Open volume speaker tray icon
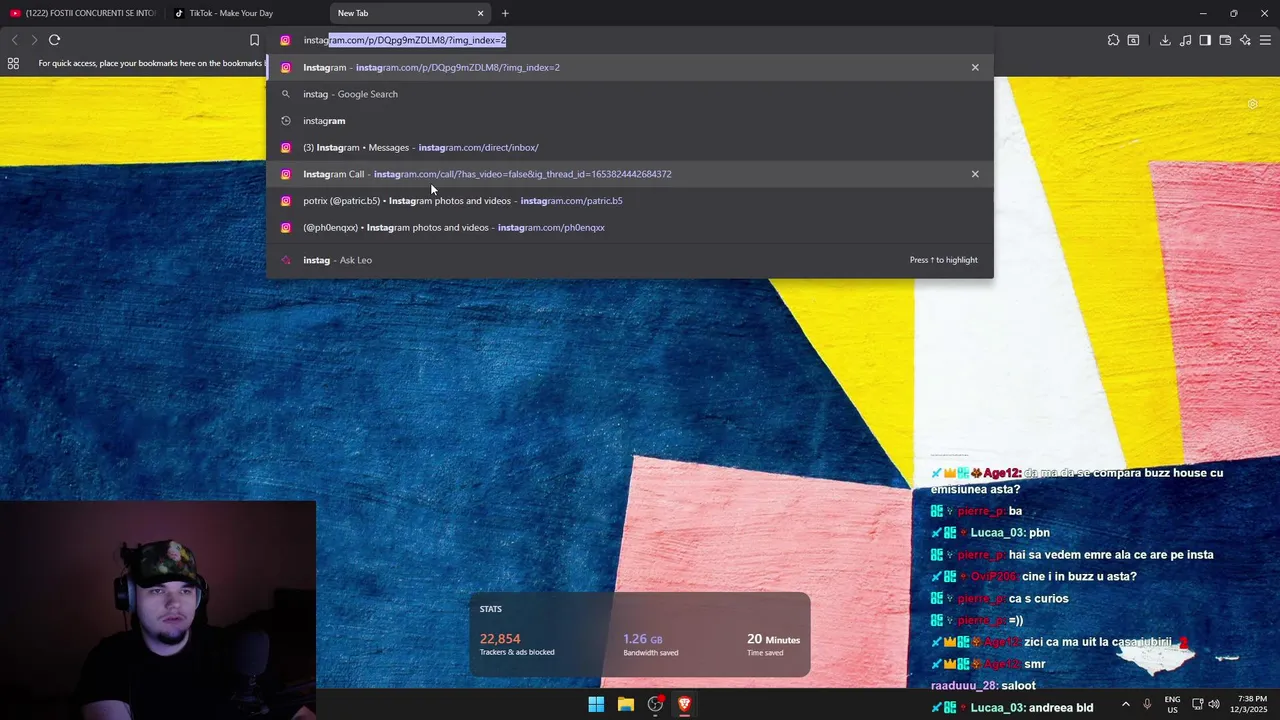 pyautogui.click(x=1214, y=704)
